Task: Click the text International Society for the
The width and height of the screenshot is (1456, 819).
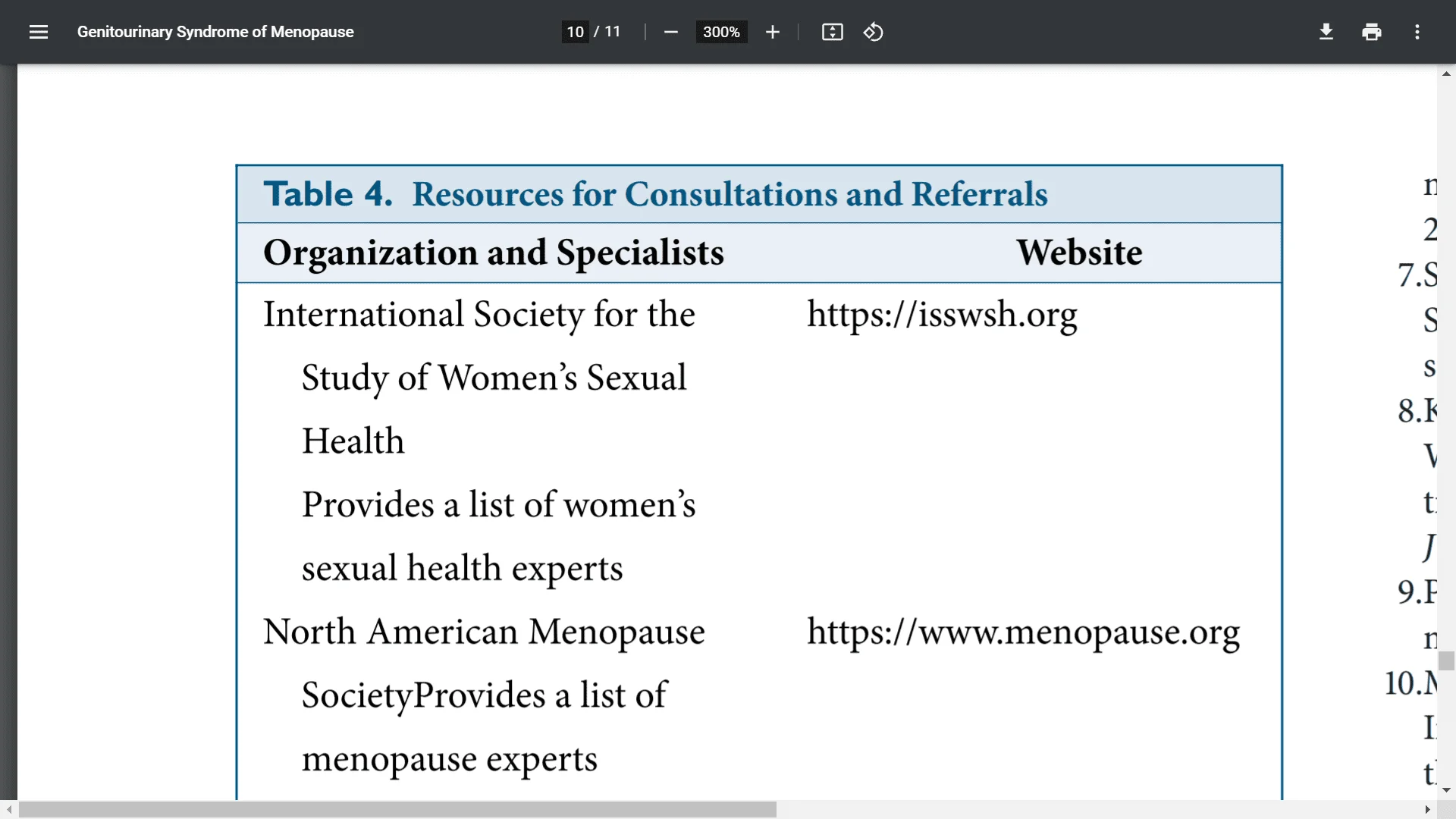Action: (x=479, y=315)
